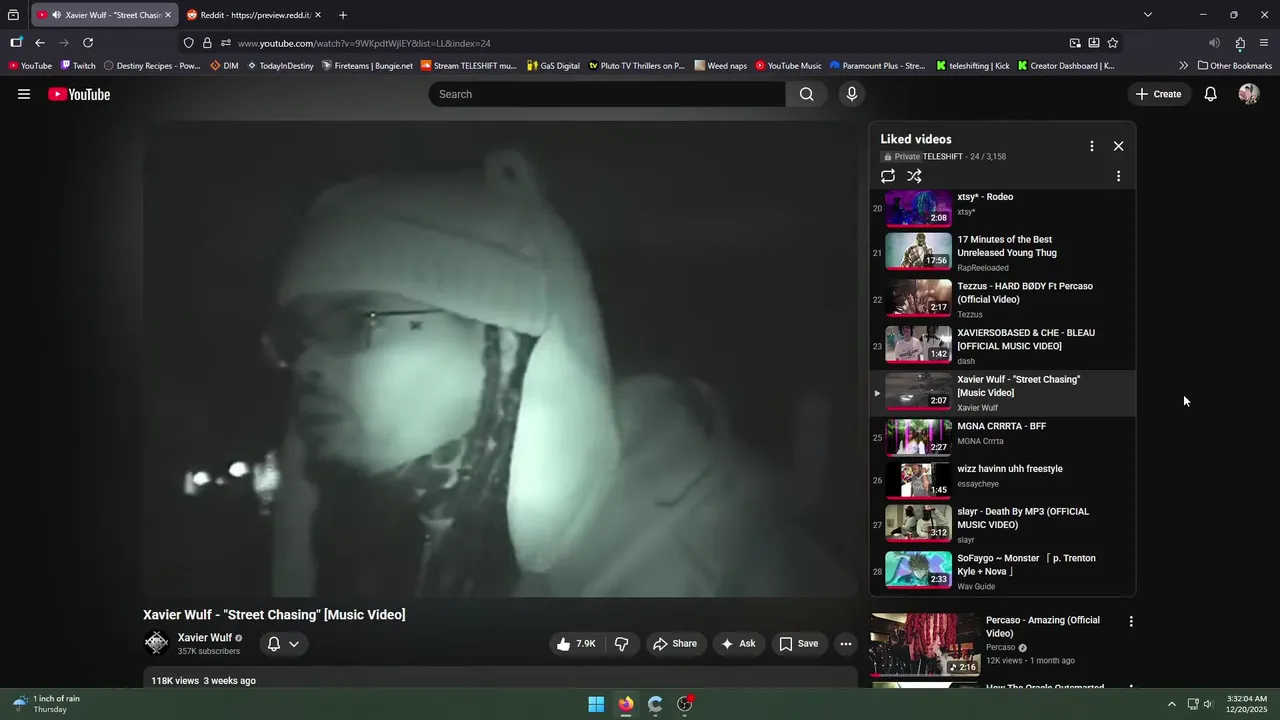Focus the YouTube search box
Screen dimensions: 1280x720
(607, 94)
